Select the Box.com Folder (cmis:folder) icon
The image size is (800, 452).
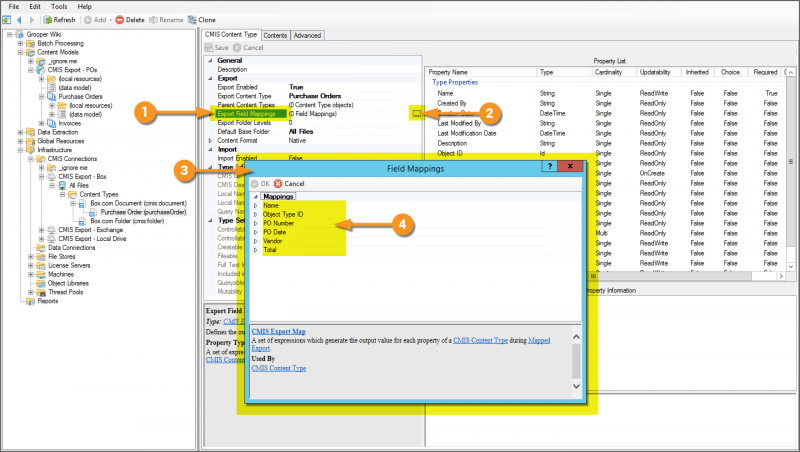83,221
